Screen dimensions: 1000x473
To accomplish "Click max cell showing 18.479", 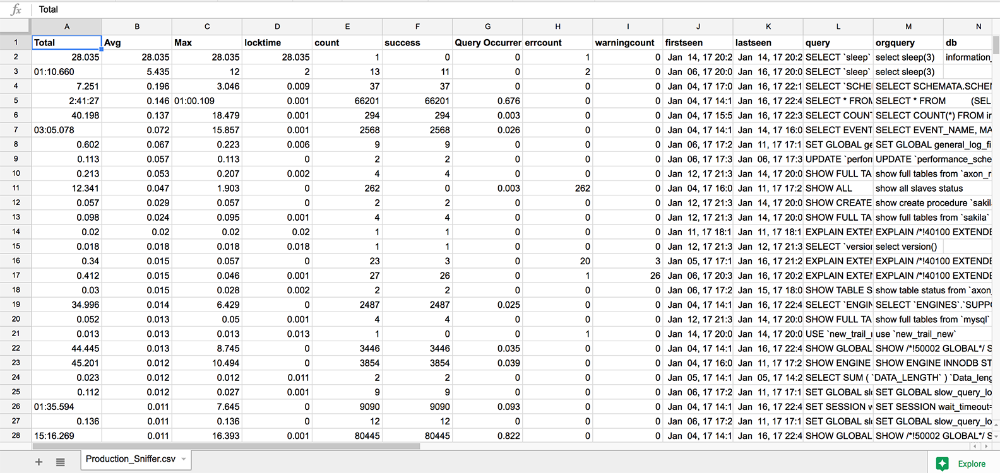I will click(207, 115).
